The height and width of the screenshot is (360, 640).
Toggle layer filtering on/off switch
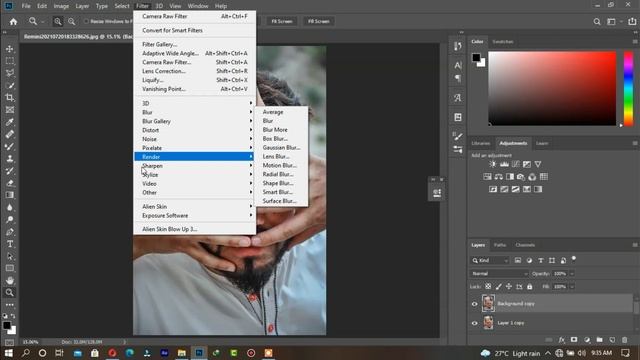(x=573, y=258)
